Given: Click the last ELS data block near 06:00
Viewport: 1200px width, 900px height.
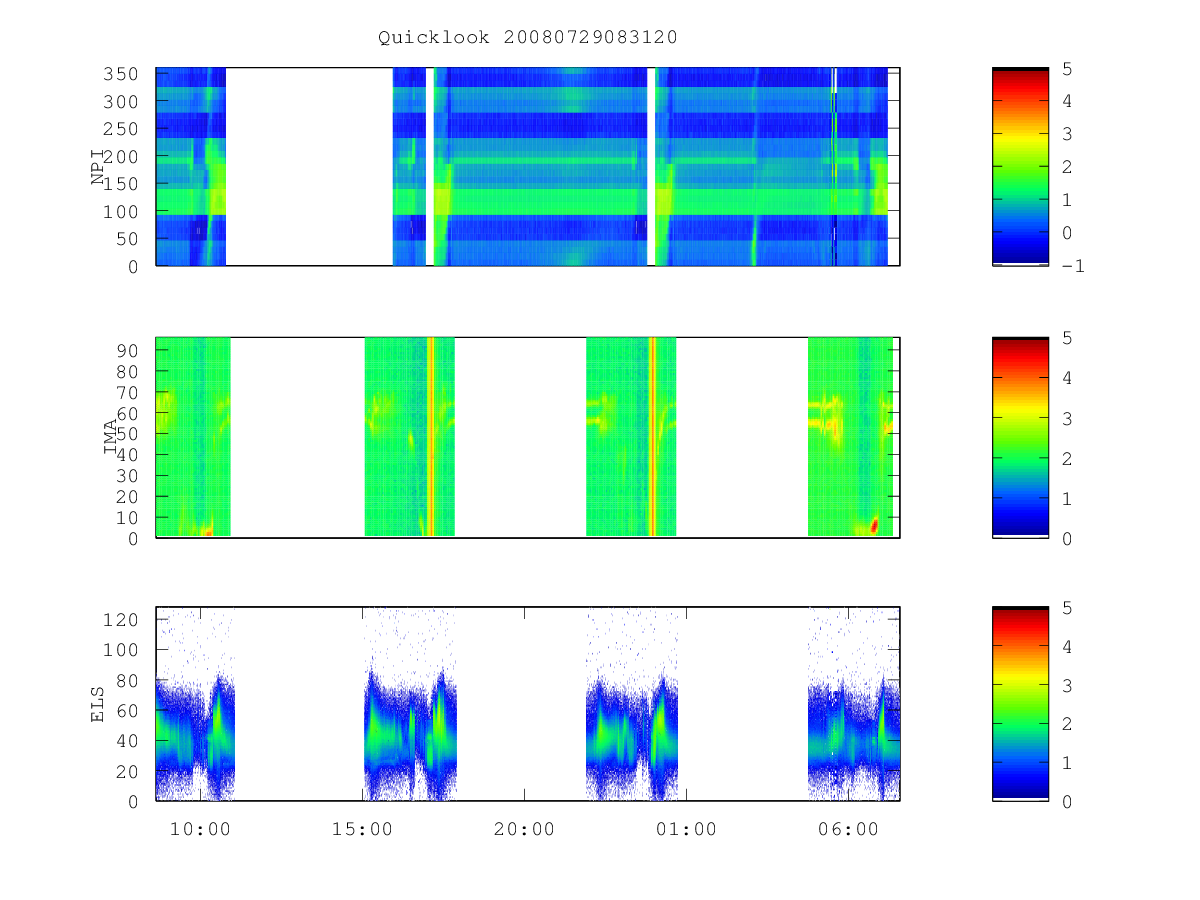Looking at the screenshot, I should click(854, 704).
